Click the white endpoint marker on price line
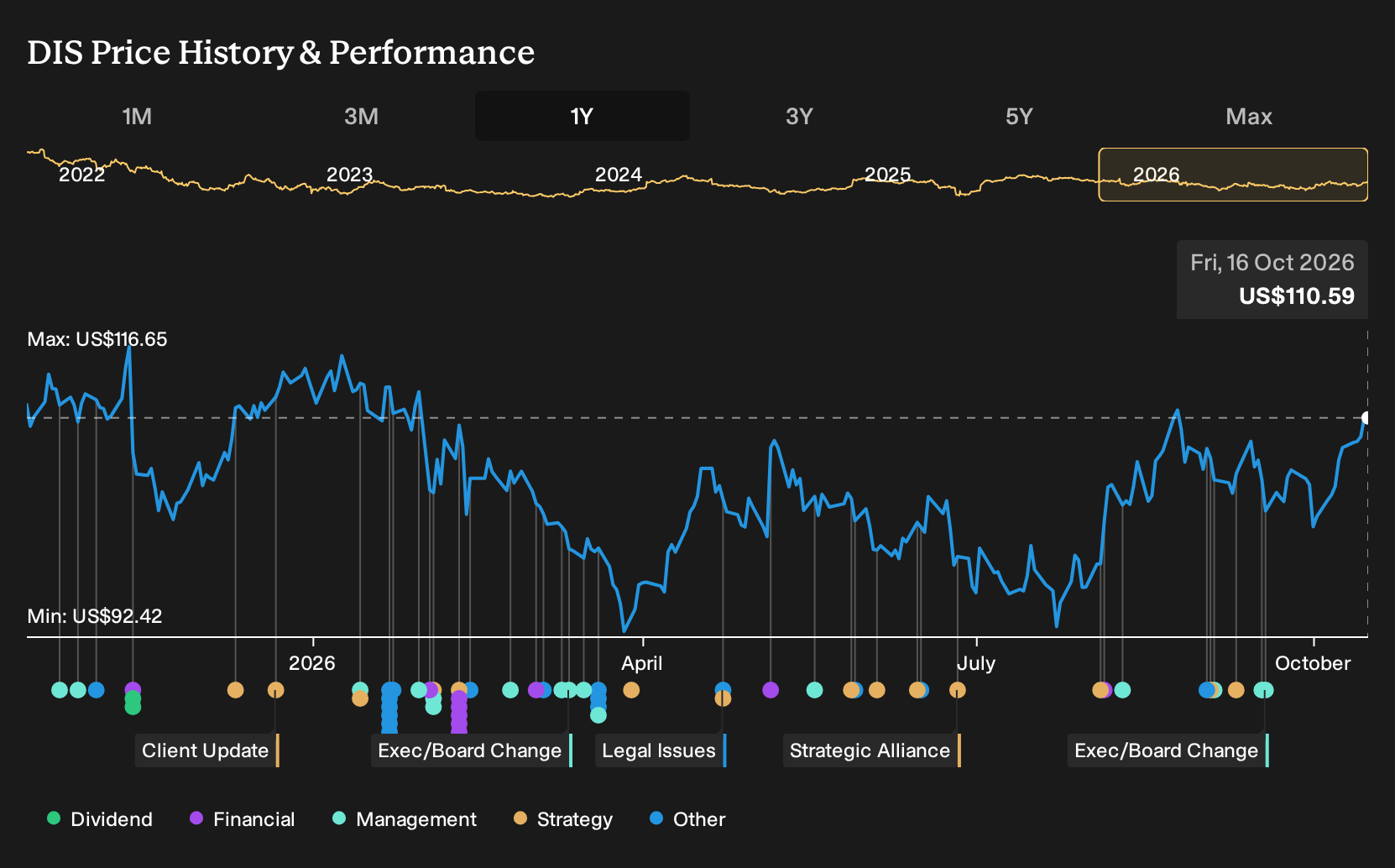This screenshot has height=868, width=1395. pyautogui.click(x=1366, y=418)
